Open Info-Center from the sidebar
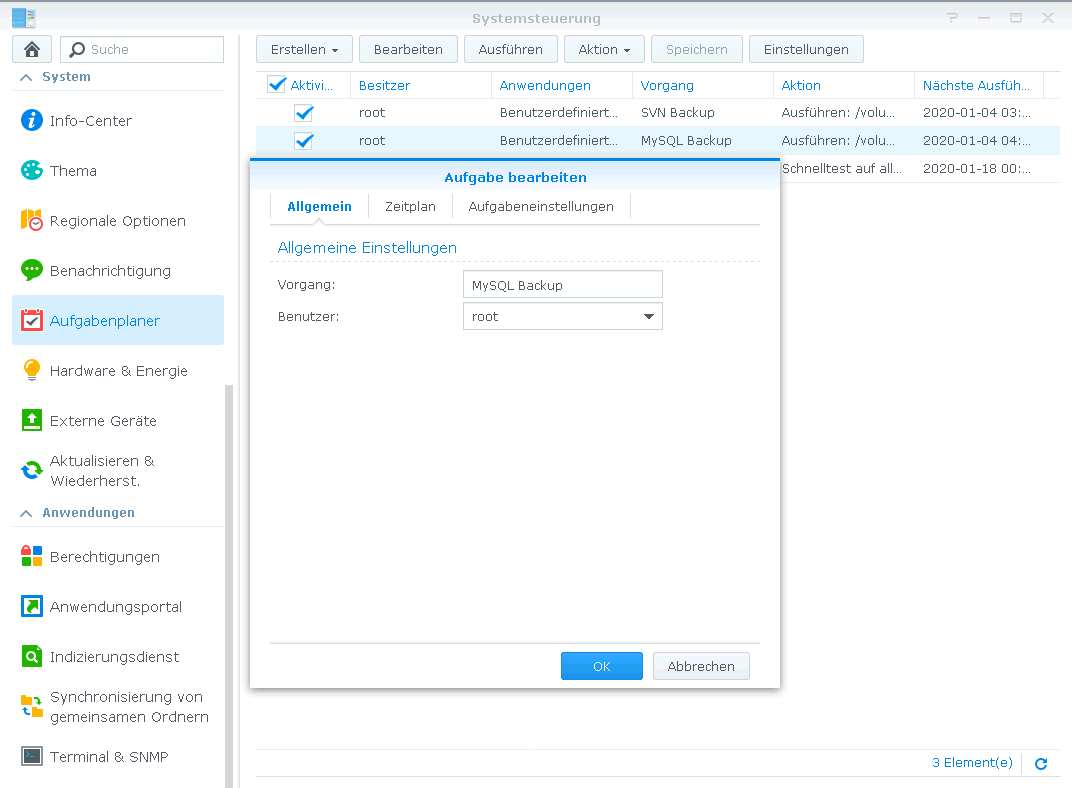The width and height of the screenshot is (1072, 788). click(x=90, y=121)
